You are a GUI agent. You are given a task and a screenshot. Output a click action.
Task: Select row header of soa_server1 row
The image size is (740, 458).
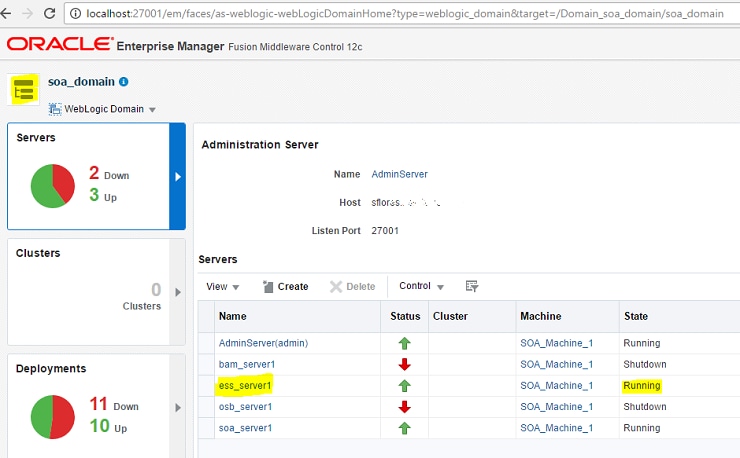point(206,428)
